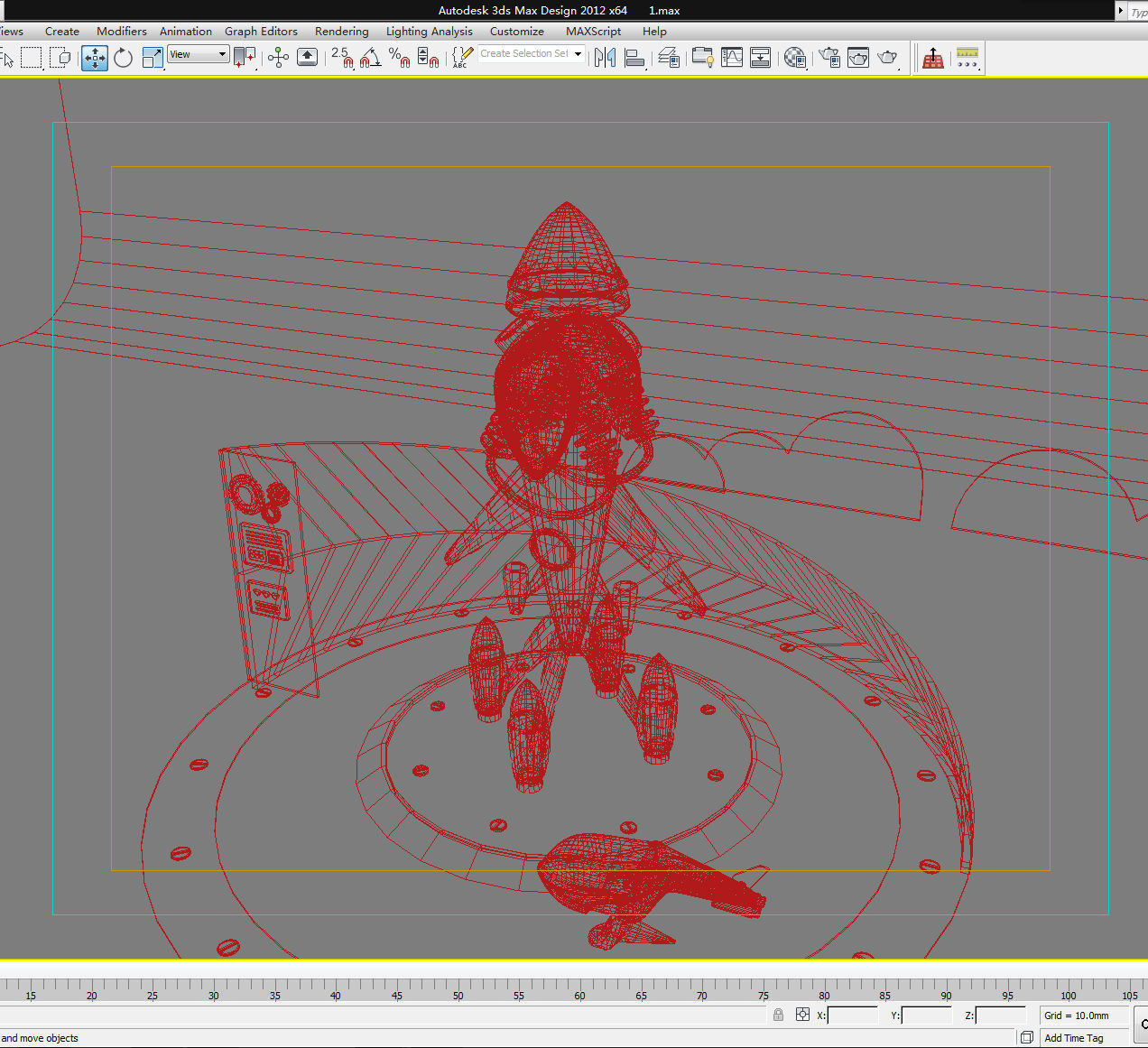This screenshot has width=1148, height=1048.
Task: Toggle isolate selection cube icon in status bar
Action: point(1026,1038)
